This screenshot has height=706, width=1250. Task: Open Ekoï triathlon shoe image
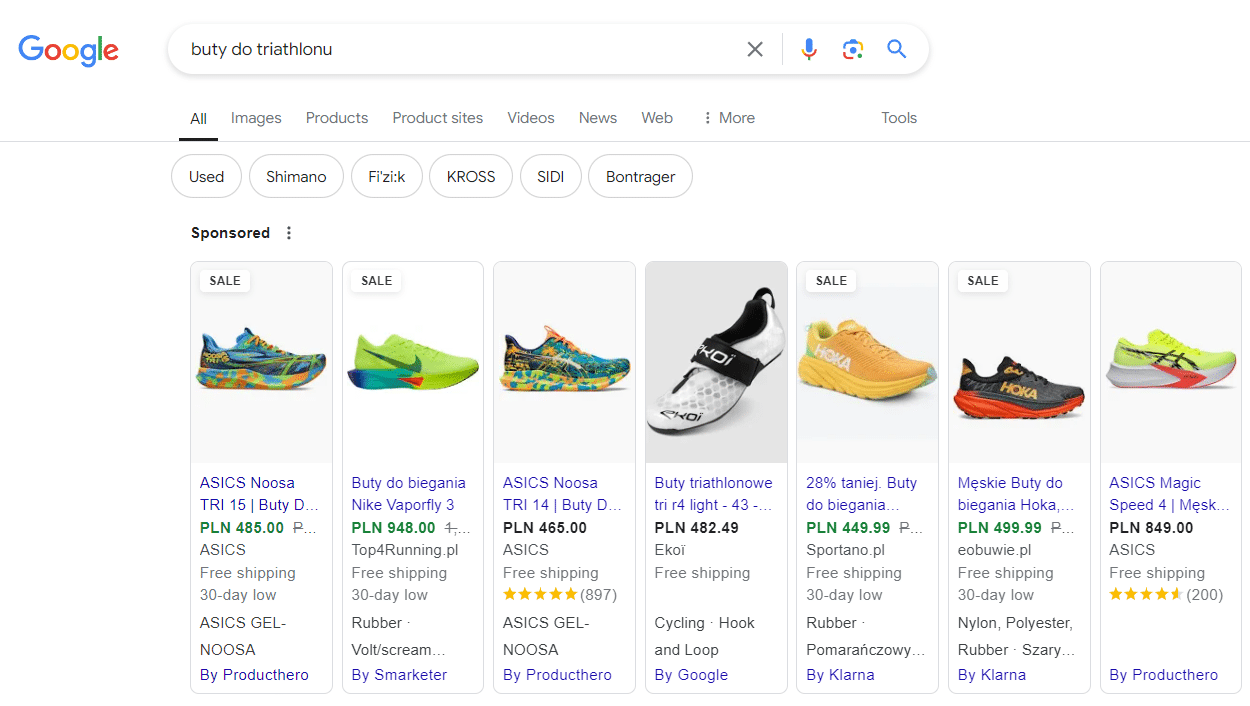pos(716,362)
